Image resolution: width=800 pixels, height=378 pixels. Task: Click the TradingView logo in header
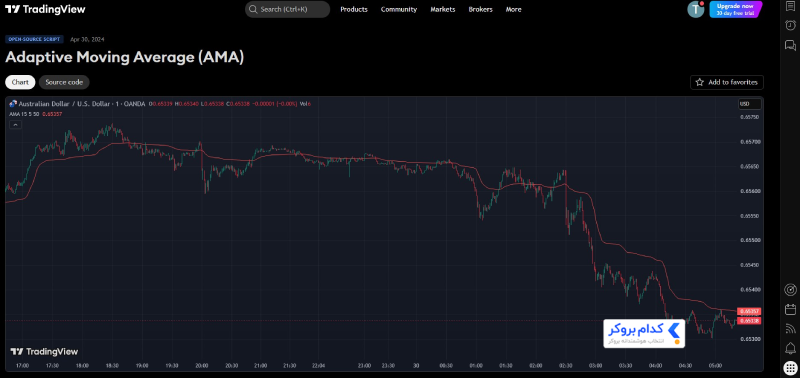[x=45, y=9]
